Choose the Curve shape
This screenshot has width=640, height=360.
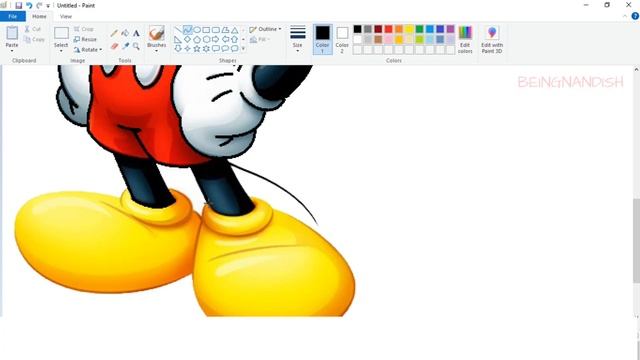187,30
